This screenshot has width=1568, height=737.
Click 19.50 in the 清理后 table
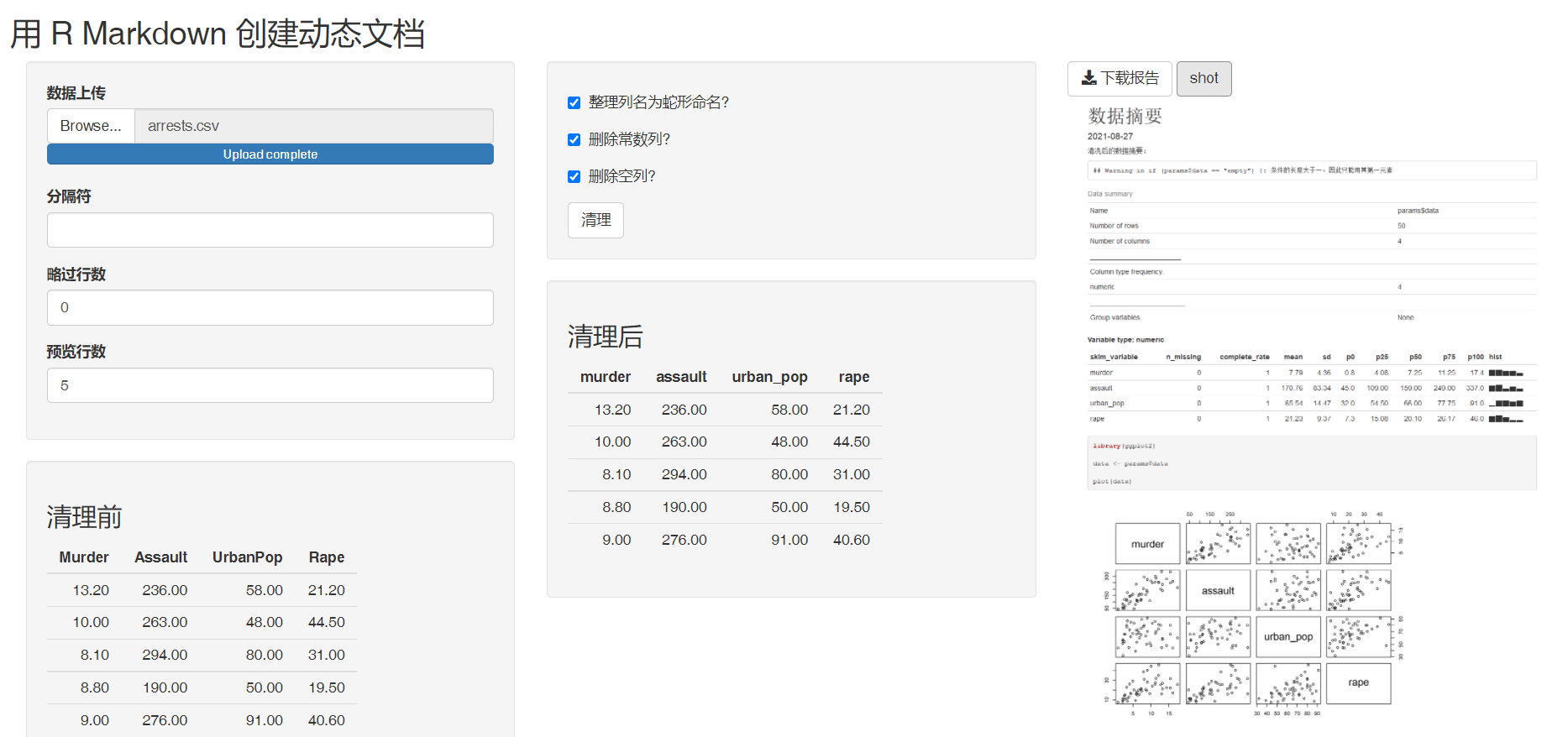[x=852, y=507]
